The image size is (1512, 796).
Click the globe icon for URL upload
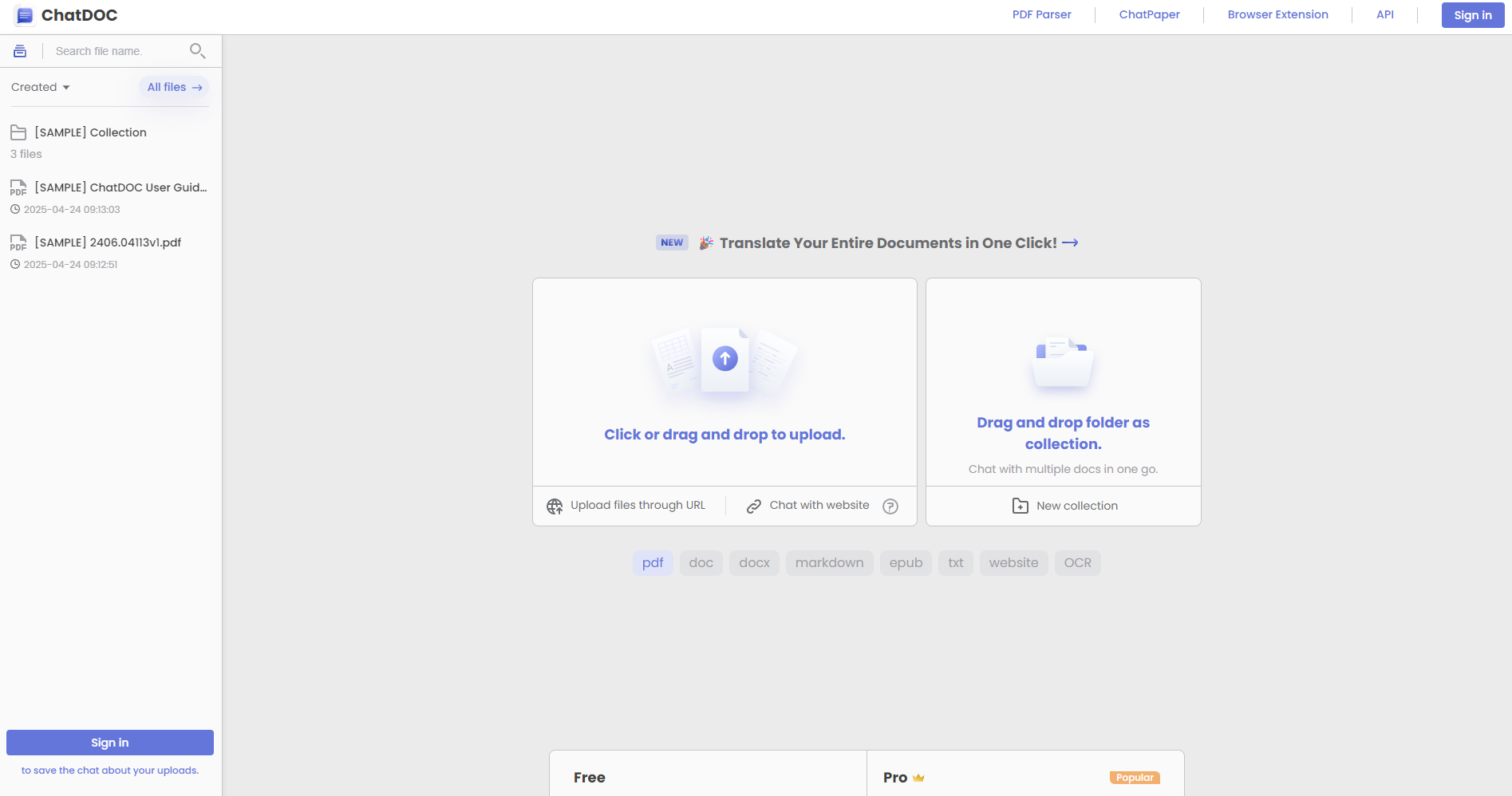click(555, 506)
